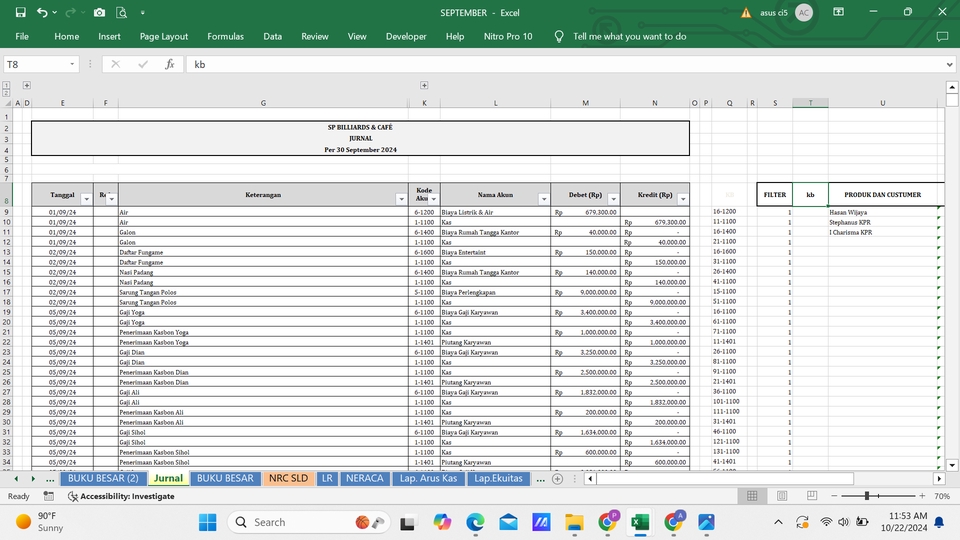The width and height of the screenshot is (960, 540).
Task: Select the PRODUK DAN CUSTUMER header cell
Action: pos(882,195)
